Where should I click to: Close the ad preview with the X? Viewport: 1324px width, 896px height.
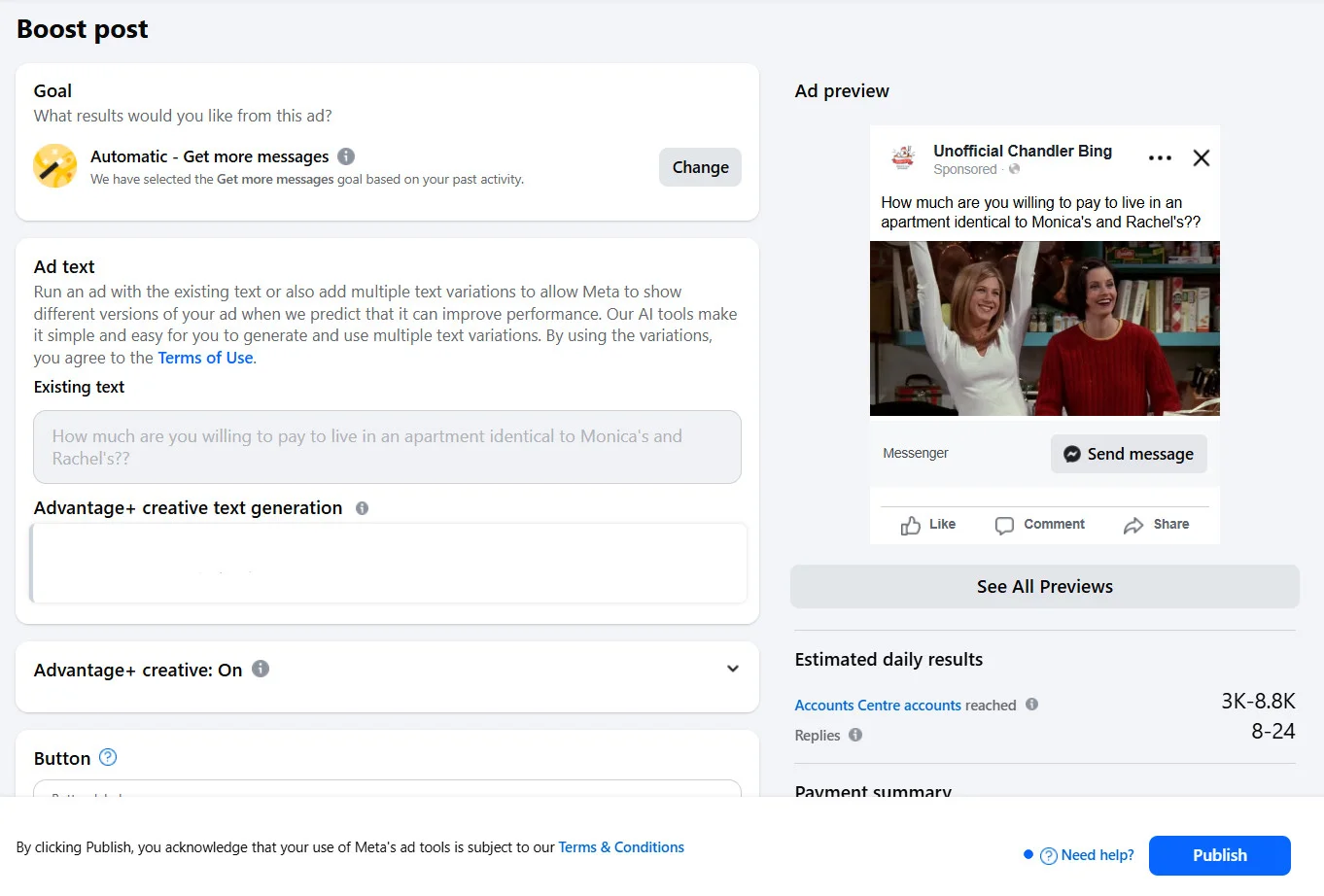click(x=1201, y=157)
